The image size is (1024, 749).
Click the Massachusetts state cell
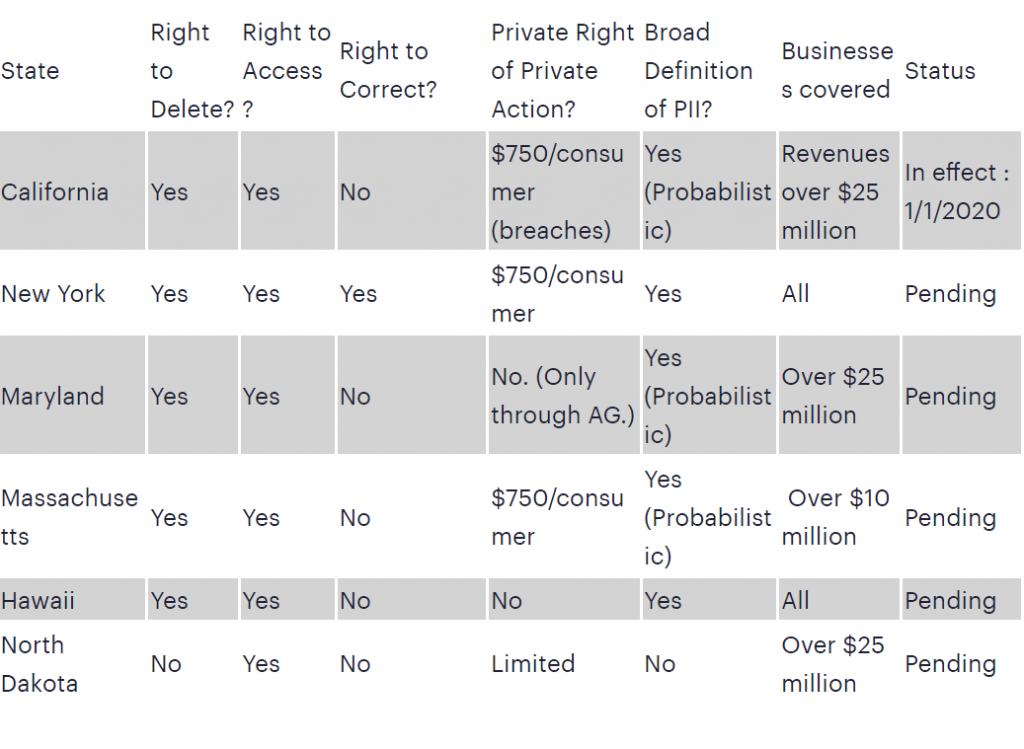pos(69,517)
